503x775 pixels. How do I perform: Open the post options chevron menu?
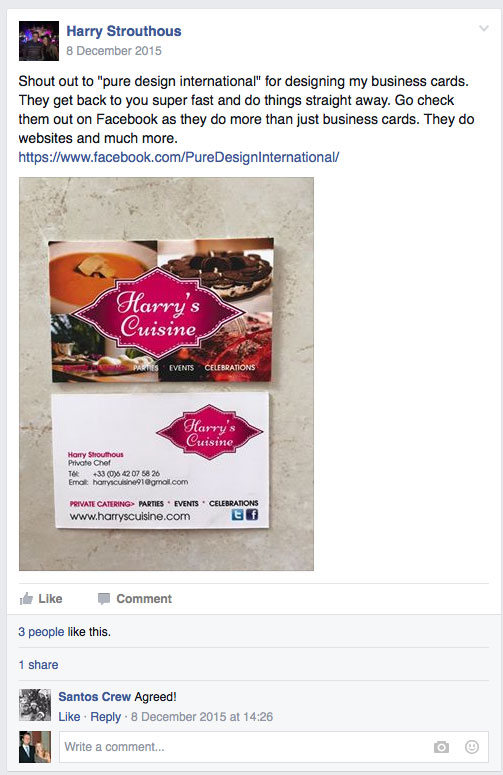(484, 29)
